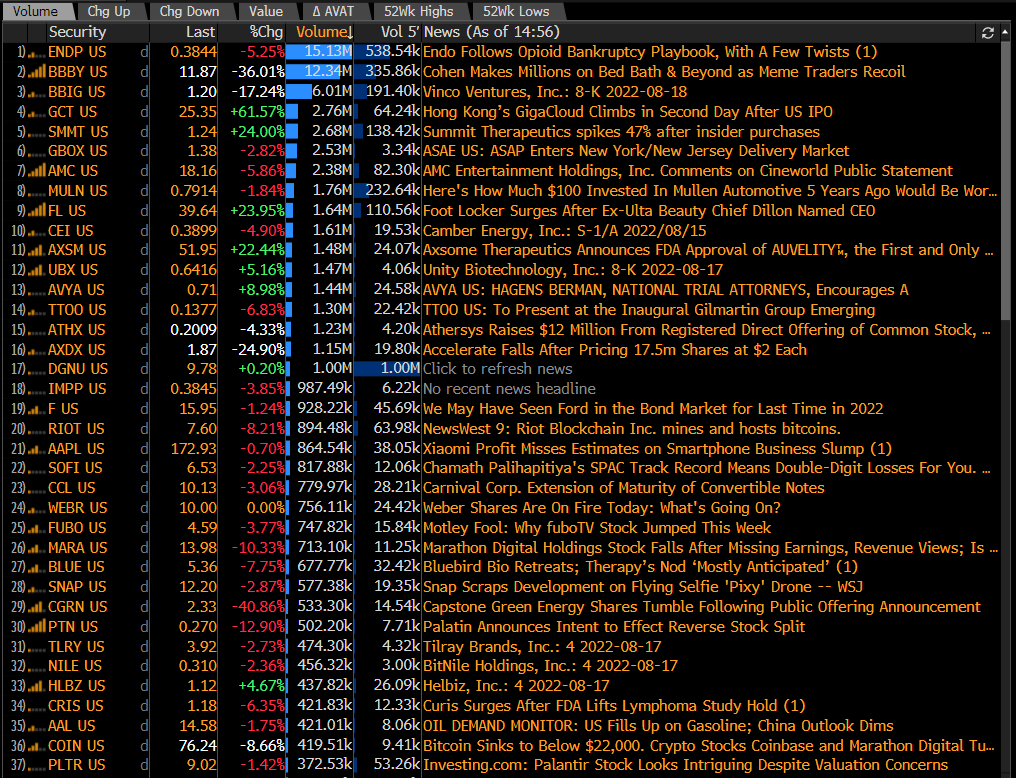
Task: Click the signal bars icon beside PTN US
Action: (x=36, y=627)
